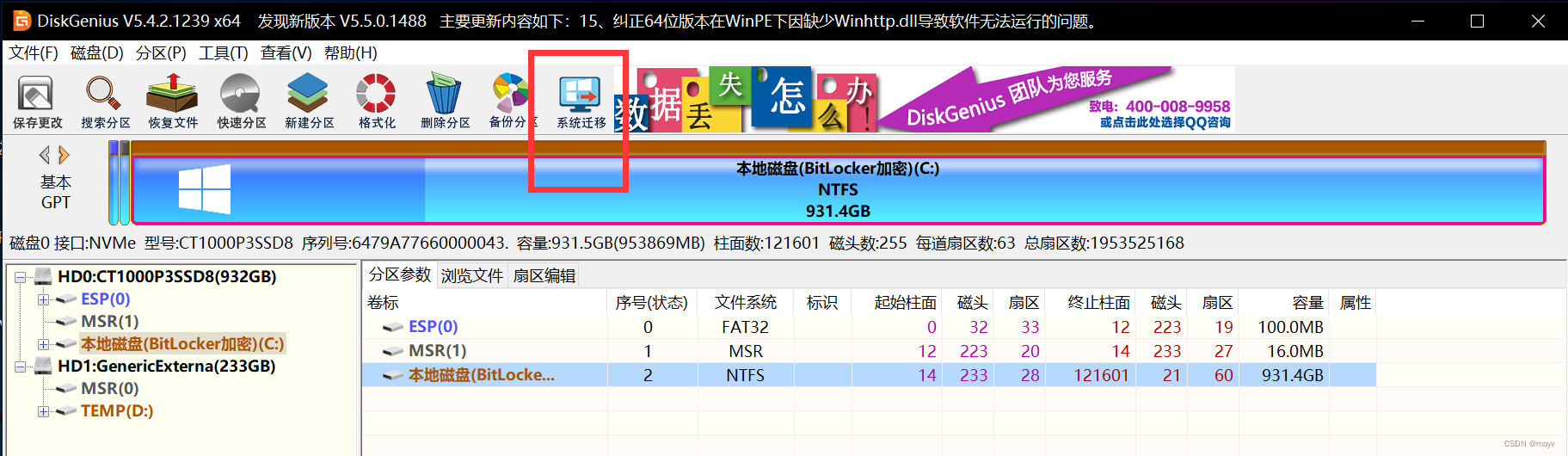Open the 文件(F) menu
Image resolution: width=1568 pixels, height=456 pixels.
(34, 52)
